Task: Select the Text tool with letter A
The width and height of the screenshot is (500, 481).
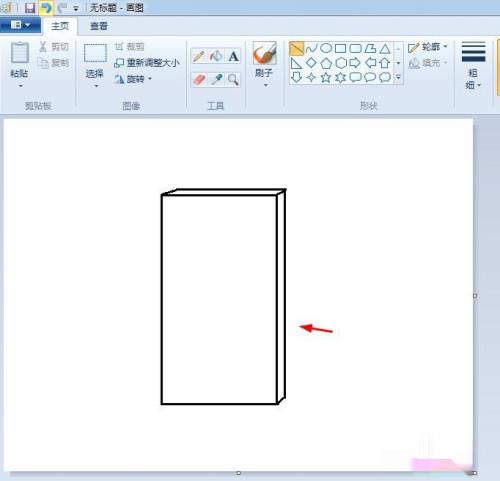Action: point(233,56)
